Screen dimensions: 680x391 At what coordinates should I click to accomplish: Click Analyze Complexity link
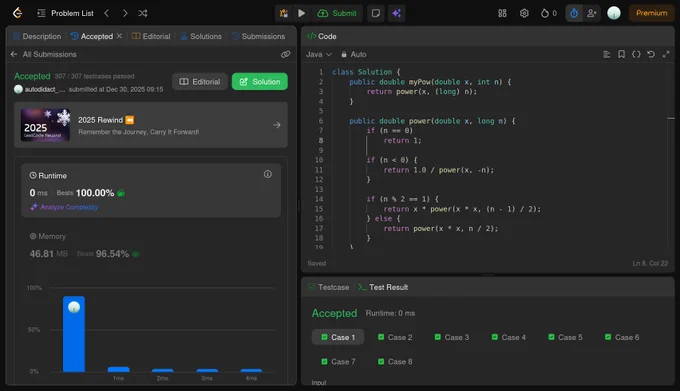click(64, 207)
